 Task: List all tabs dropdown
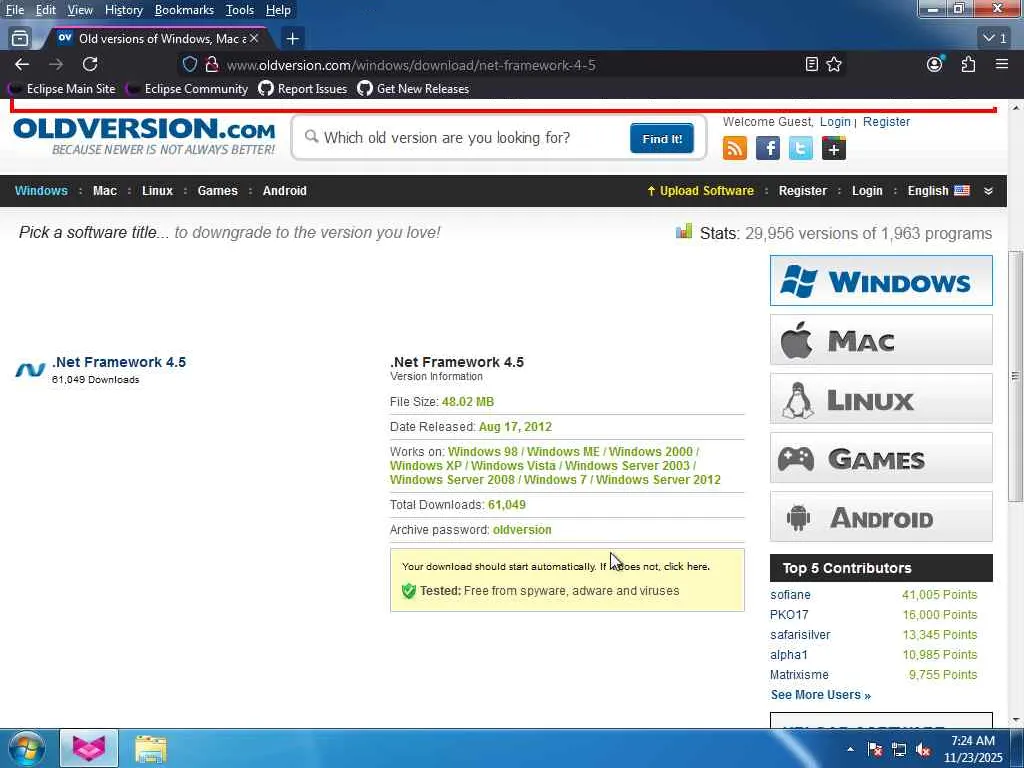[995, 39]
